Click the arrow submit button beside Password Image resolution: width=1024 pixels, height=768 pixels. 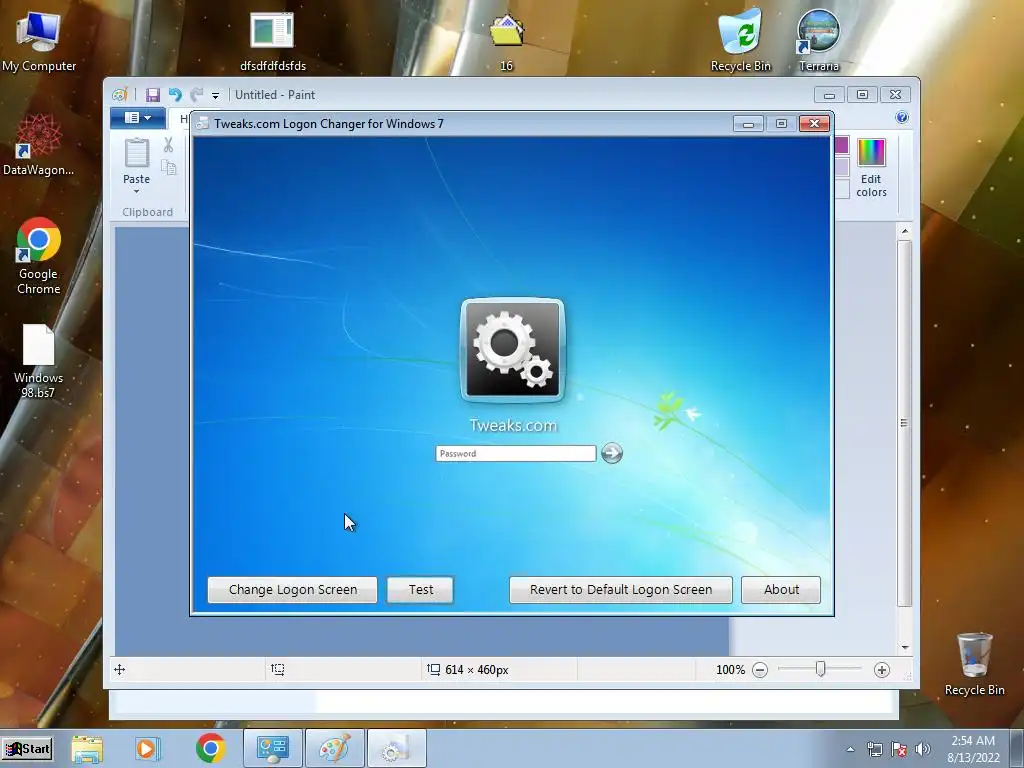612,453
